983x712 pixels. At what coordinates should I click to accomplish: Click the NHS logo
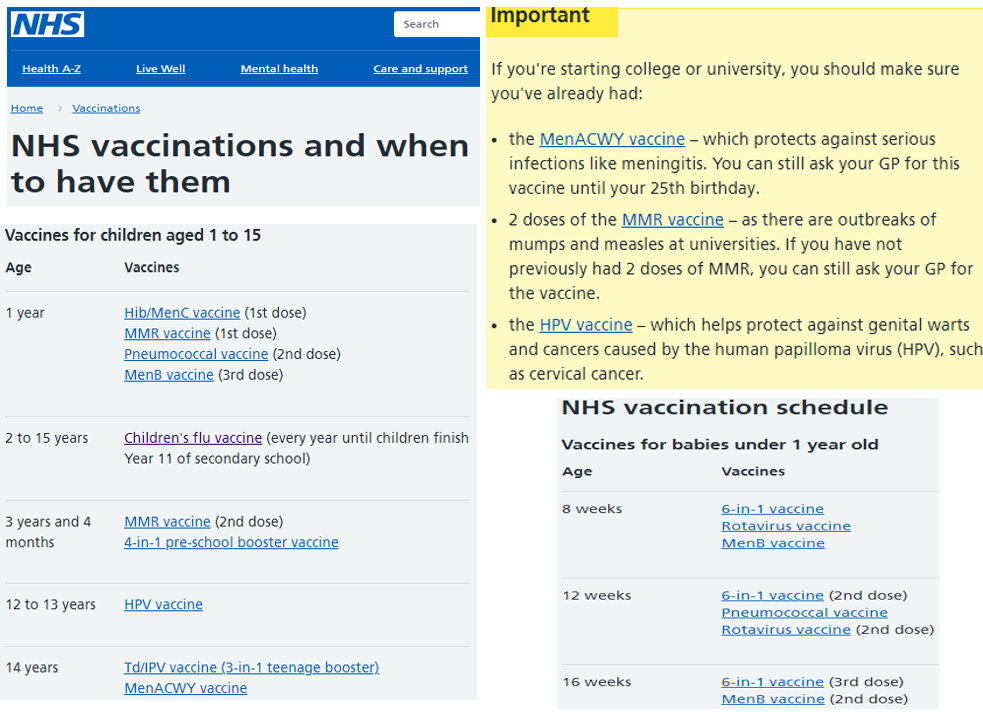pos(48,24)
